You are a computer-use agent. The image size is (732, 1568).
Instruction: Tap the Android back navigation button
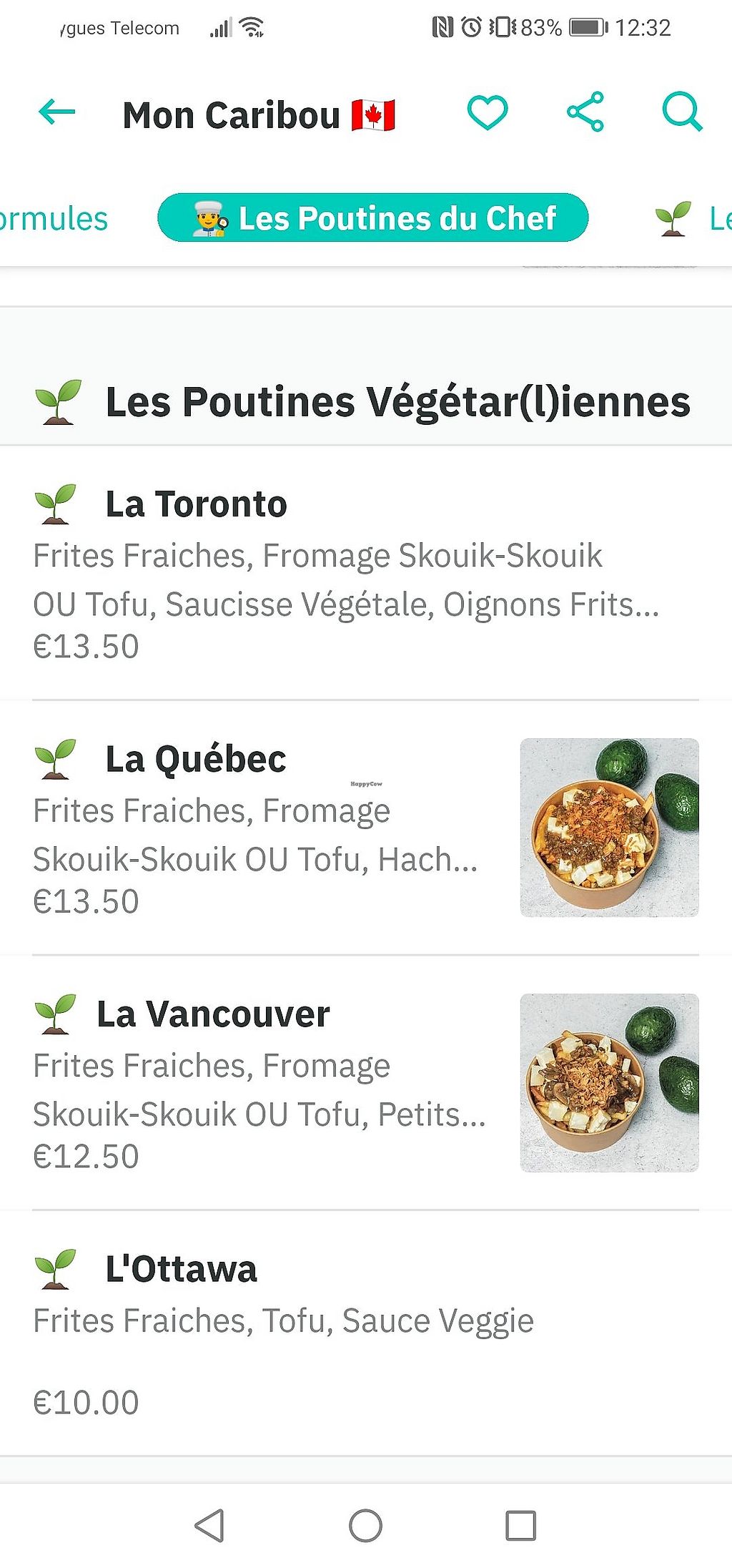[209, 1526]
